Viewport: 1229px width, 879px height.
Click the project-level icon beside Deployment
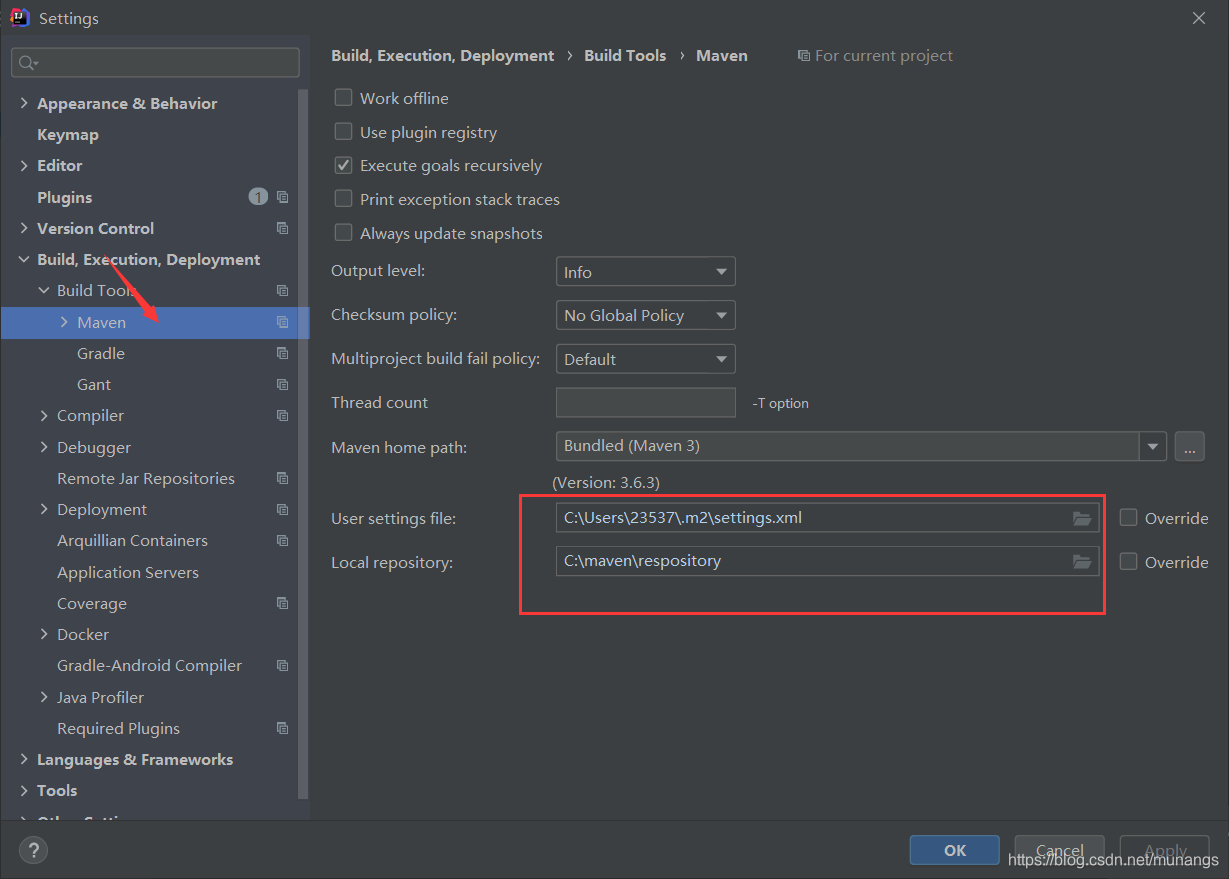[282, 509]
